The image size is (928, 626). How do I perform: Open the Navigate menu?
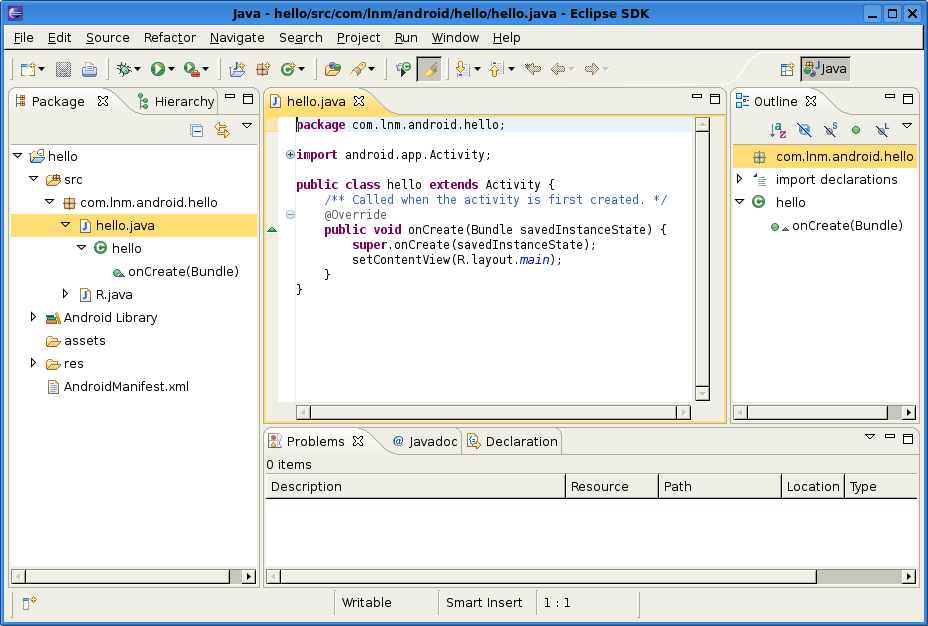237,38
